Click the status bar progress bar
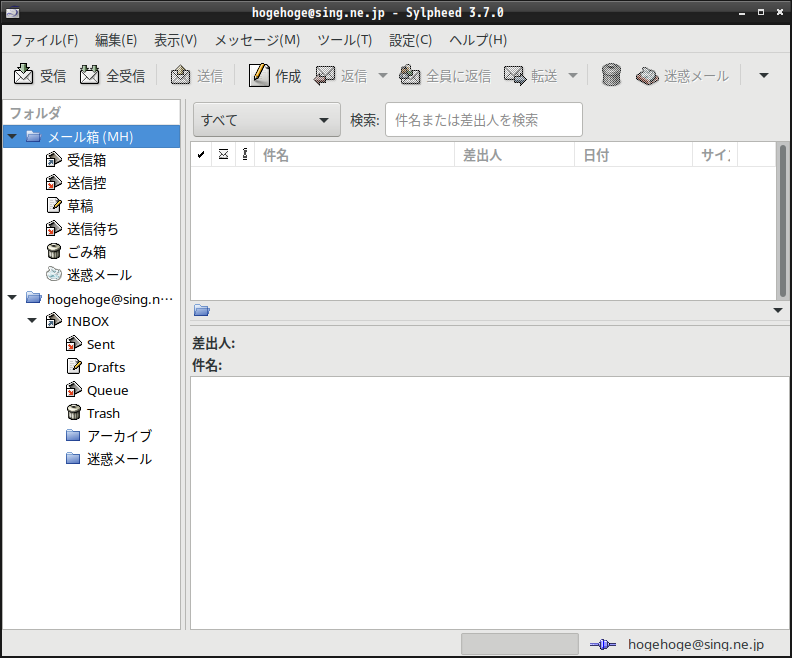The height and width of the screenshot is (658, 792). click(x=520, y=644)
